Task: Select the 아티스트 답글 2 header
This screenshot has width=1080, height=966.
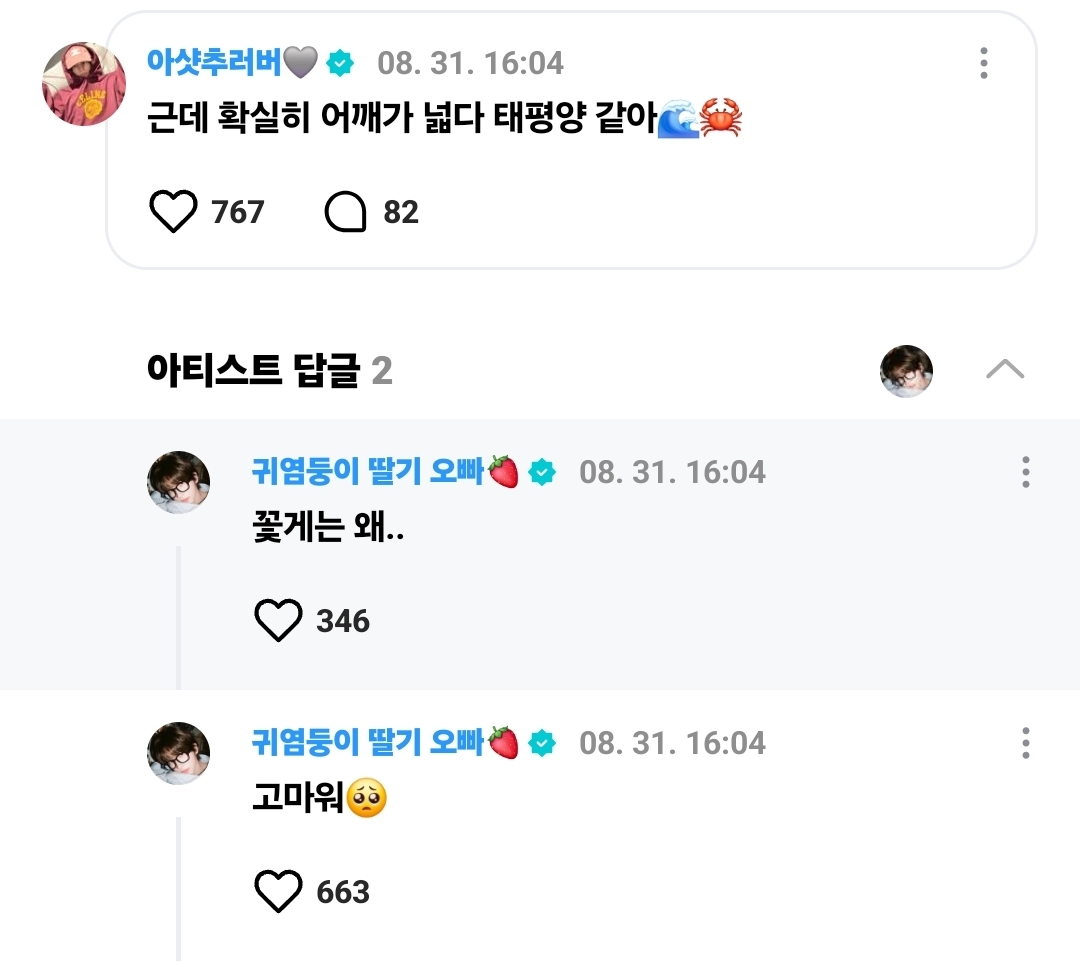Action: click(x=269, y=371)
